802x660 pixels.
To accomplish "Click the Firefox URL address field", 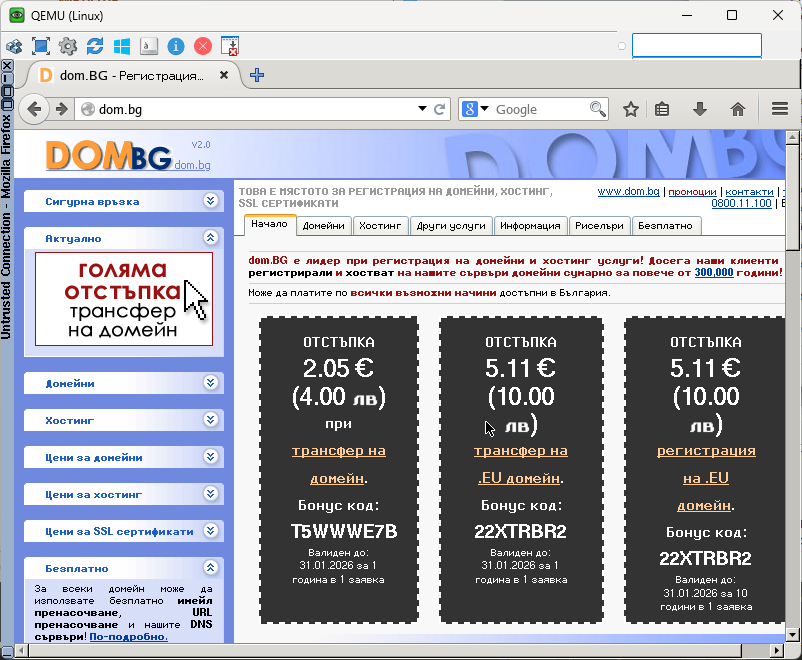I will [256, 109].
